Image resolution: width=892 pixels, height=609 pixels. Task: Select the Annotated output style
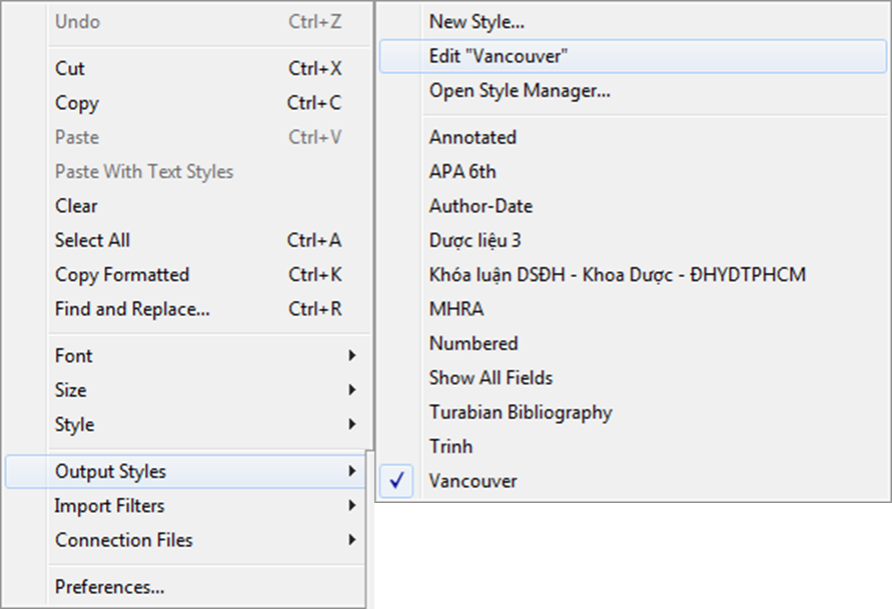click(633, 137)
